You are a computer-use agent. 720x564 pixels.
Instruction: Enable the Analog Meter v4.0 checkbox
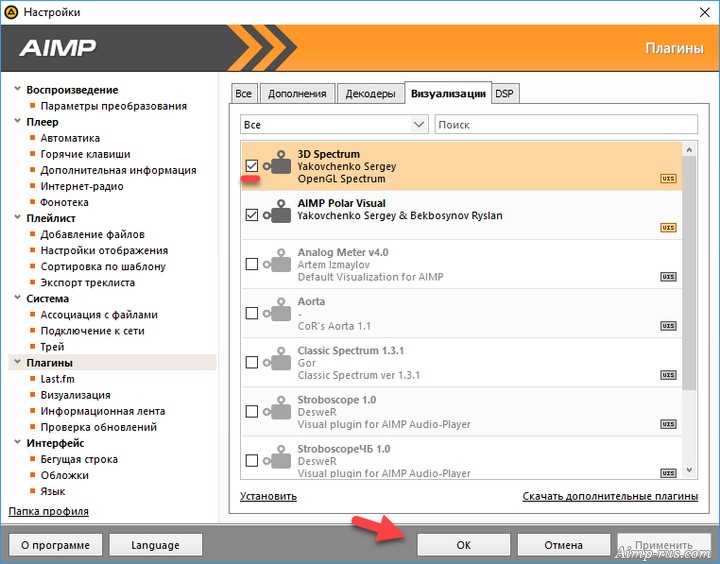click(x=251, y=264)
